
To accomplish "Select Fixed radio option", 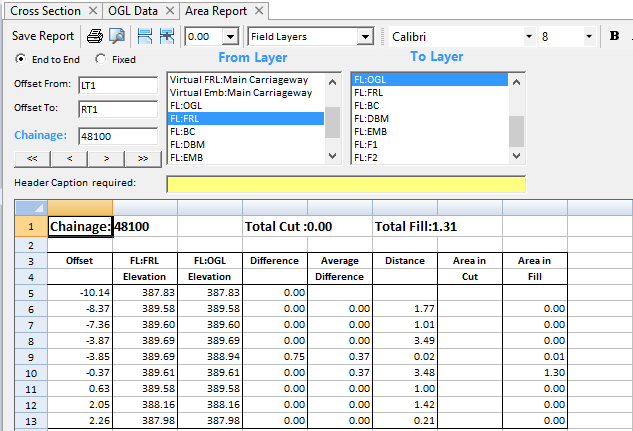I will tap(101, 59).
